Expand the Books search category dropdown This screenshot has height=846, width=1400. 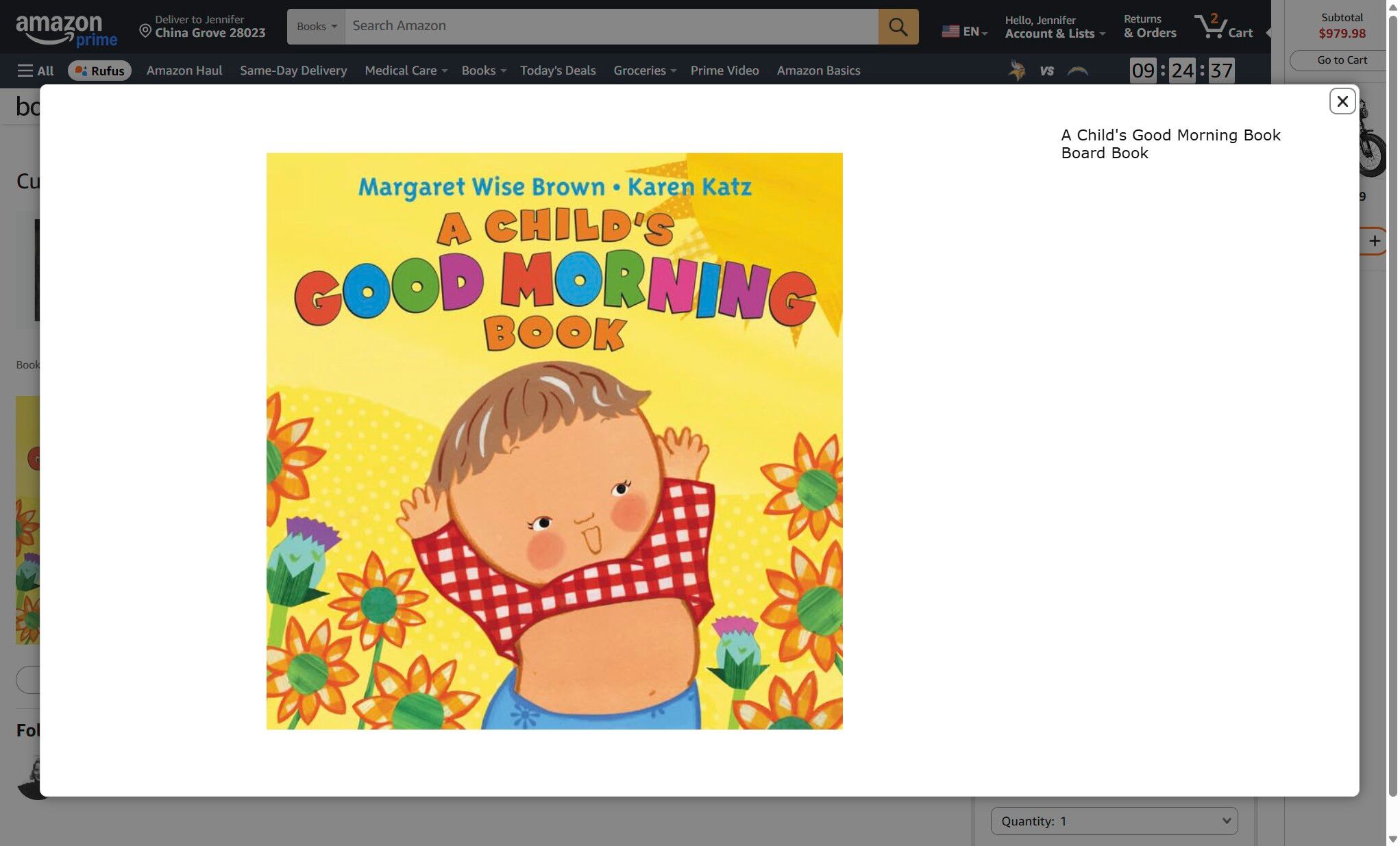point(316,27)
